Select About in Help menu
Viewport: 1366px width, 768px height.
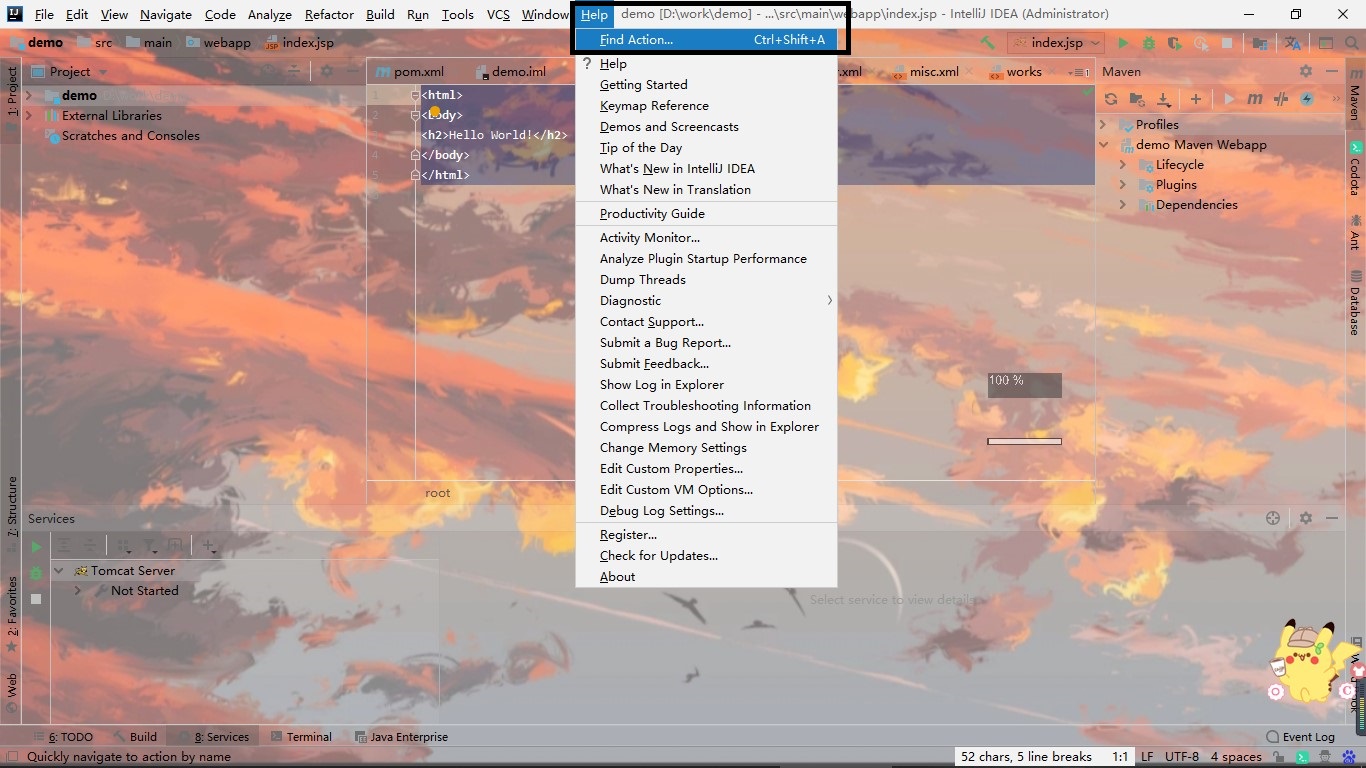point(706,576)
